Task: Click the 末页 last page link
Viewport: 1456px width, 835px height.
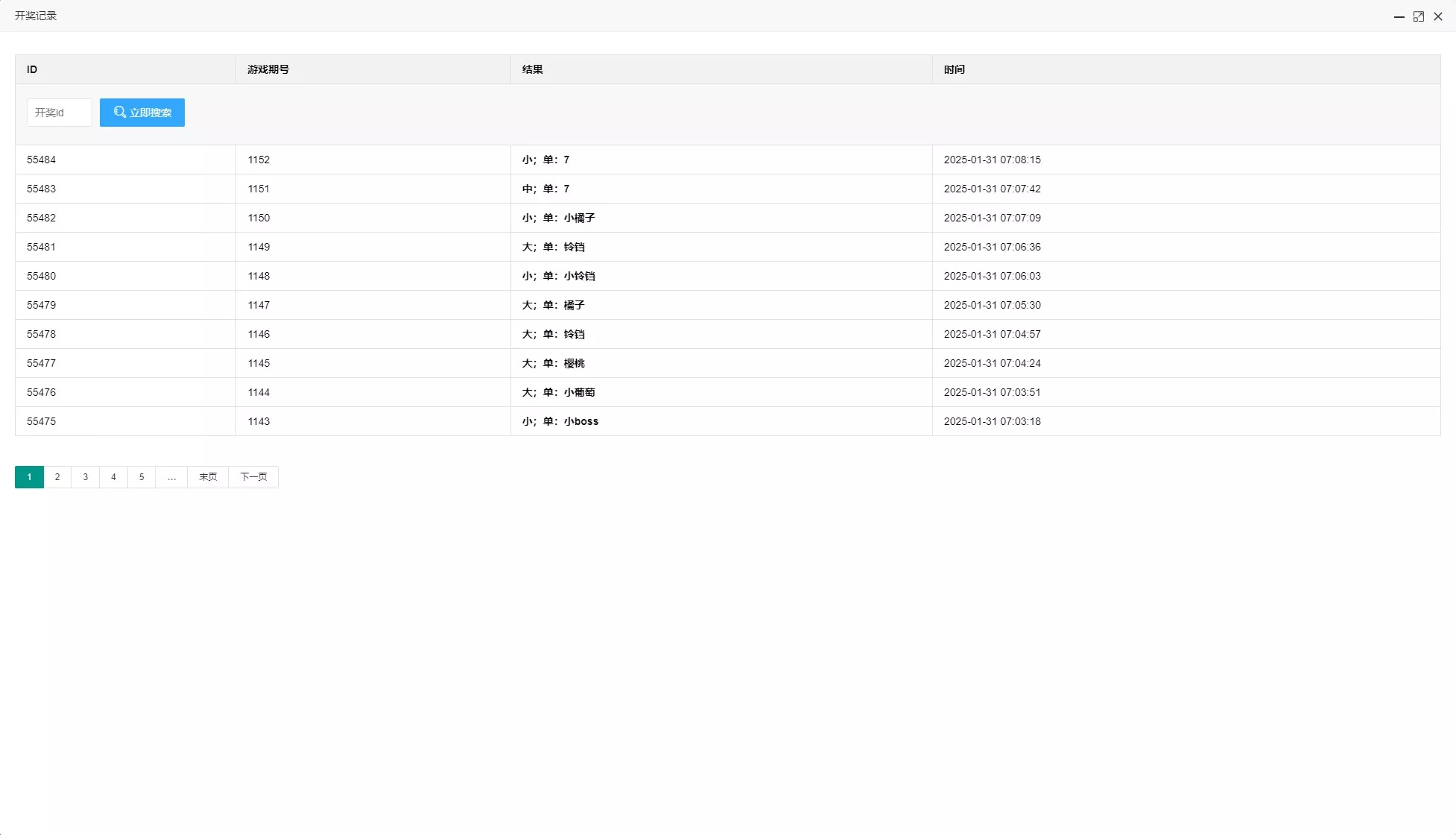Action: coord(208,477)
